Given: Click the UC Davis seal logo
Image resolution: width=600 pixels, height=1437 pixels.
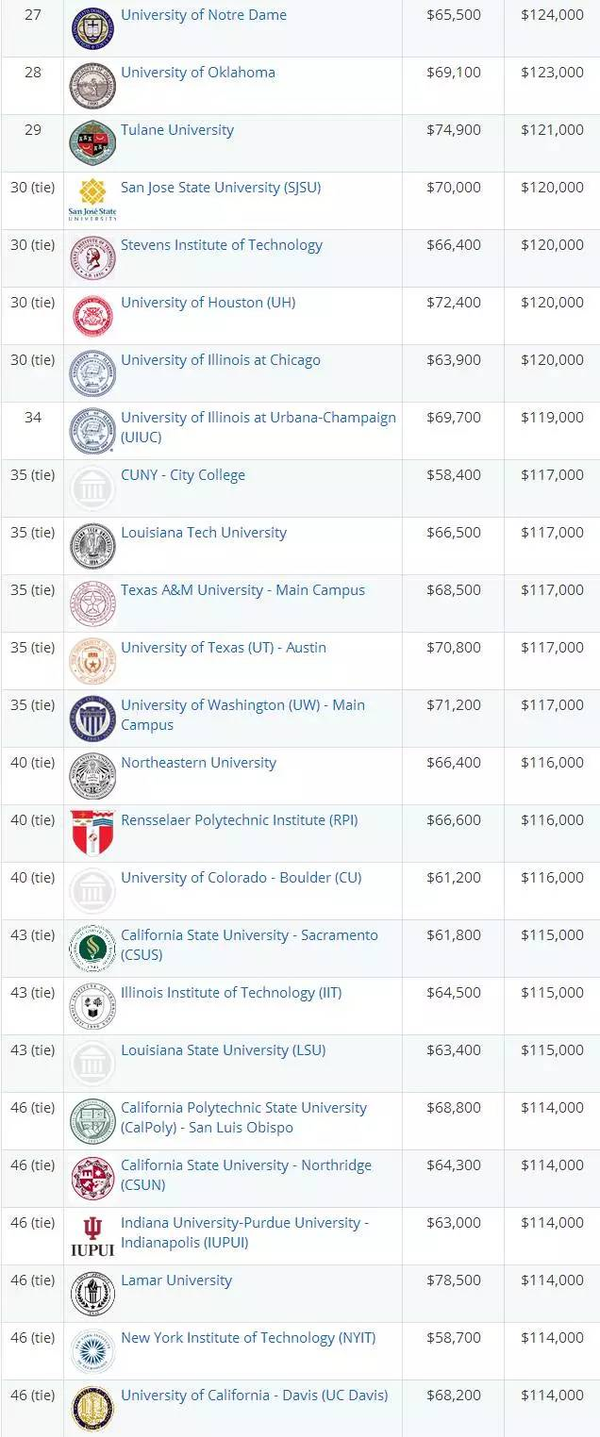Looking at the screenshot, I should pyautogui.click(x=93, y=1408).
